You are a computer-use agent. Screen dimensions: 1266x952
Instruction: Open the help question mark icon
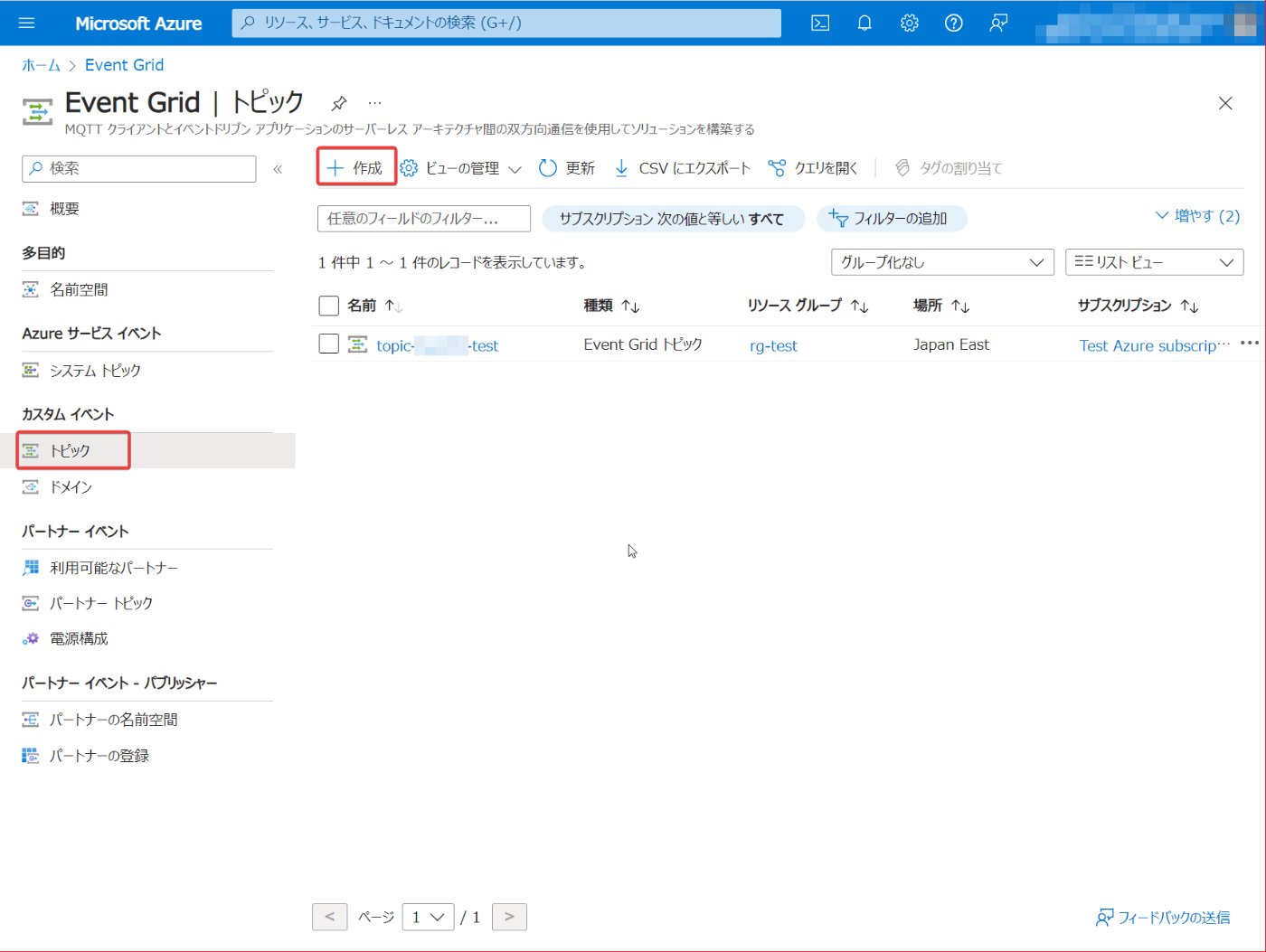[x=954, y=24]
